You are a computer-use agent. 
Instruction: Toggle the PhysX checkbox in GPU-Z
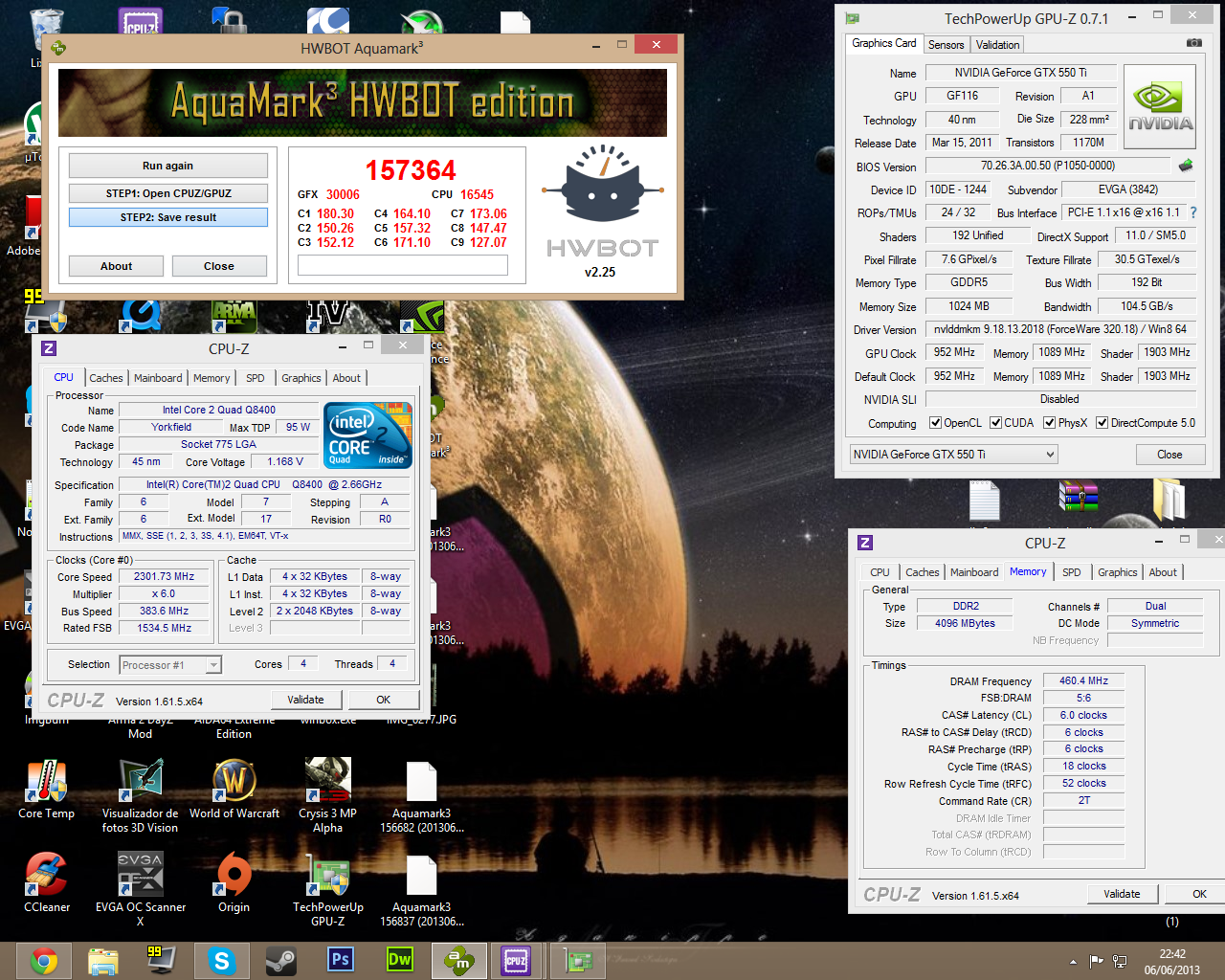coord(1049,422)
